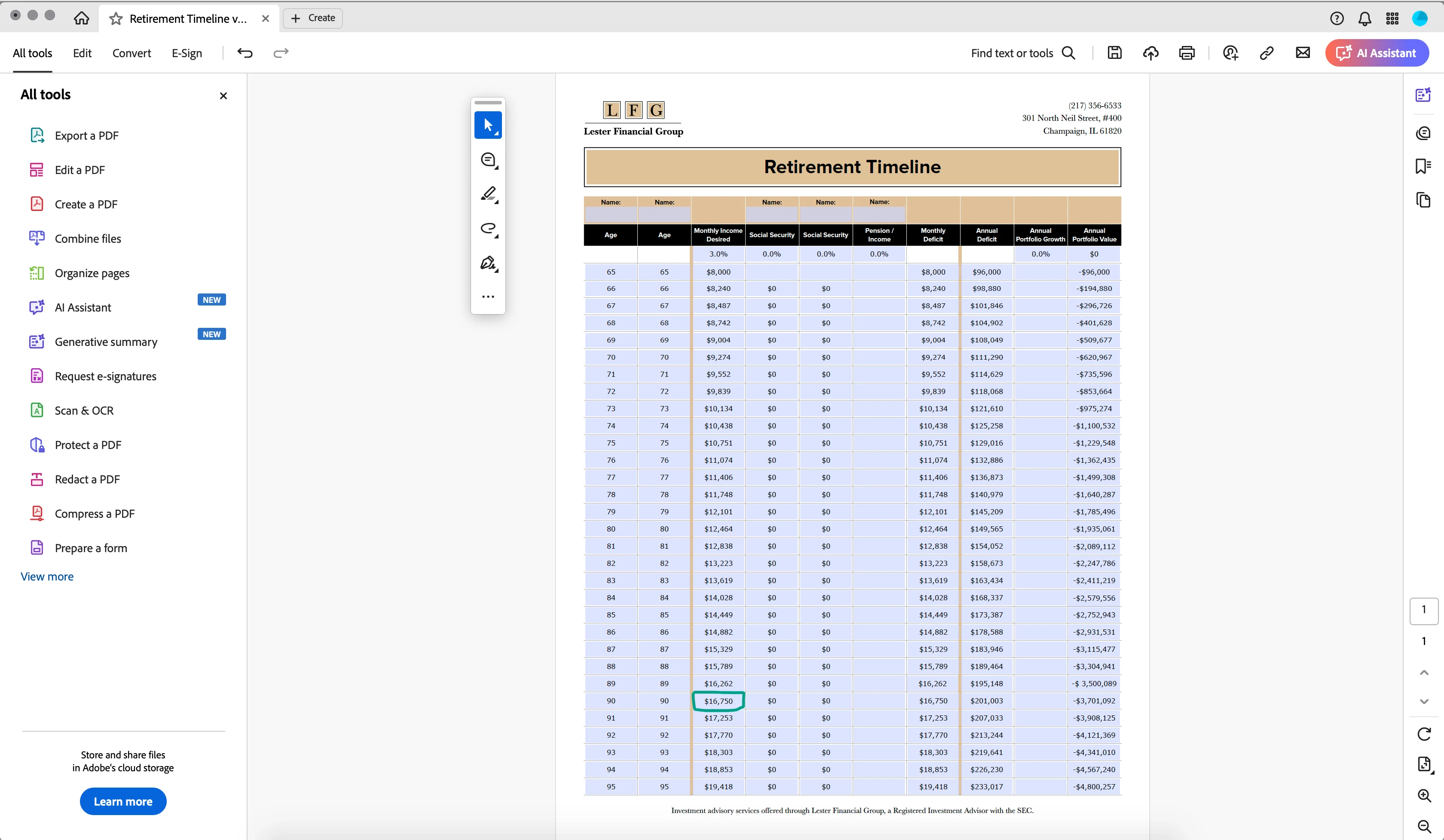The width and height of the screenshot is (1444, 840).
Task: Click the page number input box
Action: click(x=1423, y=610)
